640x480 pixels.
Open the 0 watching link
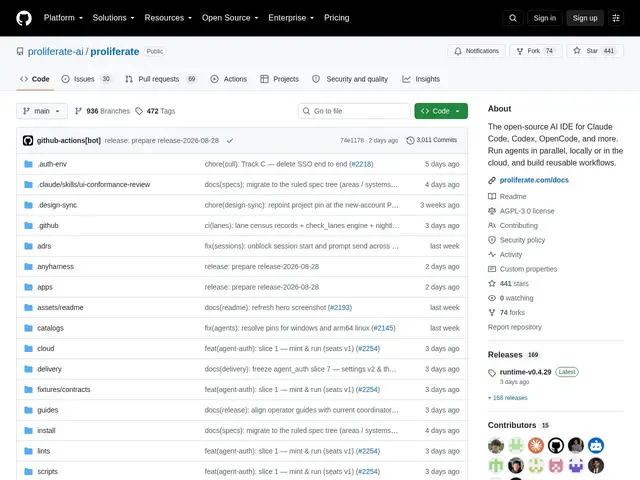pos(516,298)
